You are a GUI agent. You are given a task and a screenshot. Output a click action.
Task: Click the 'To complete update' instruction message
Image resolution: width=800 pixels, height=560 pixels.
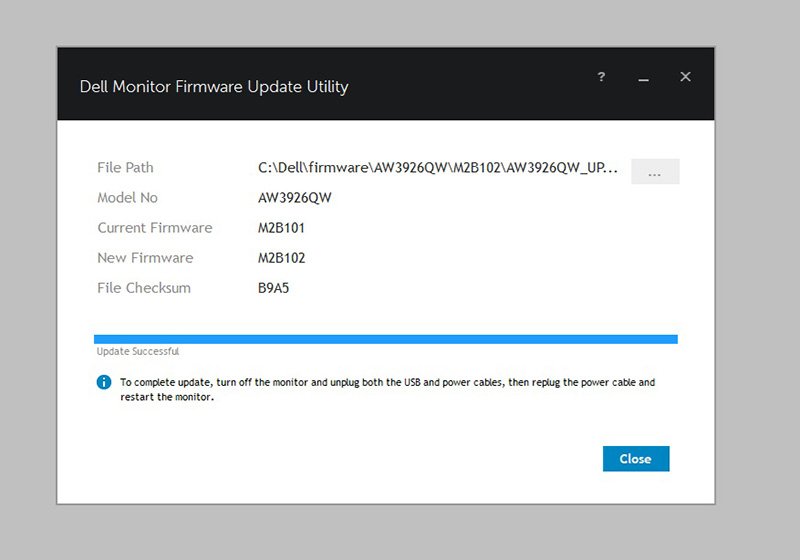tap(388, 390)
